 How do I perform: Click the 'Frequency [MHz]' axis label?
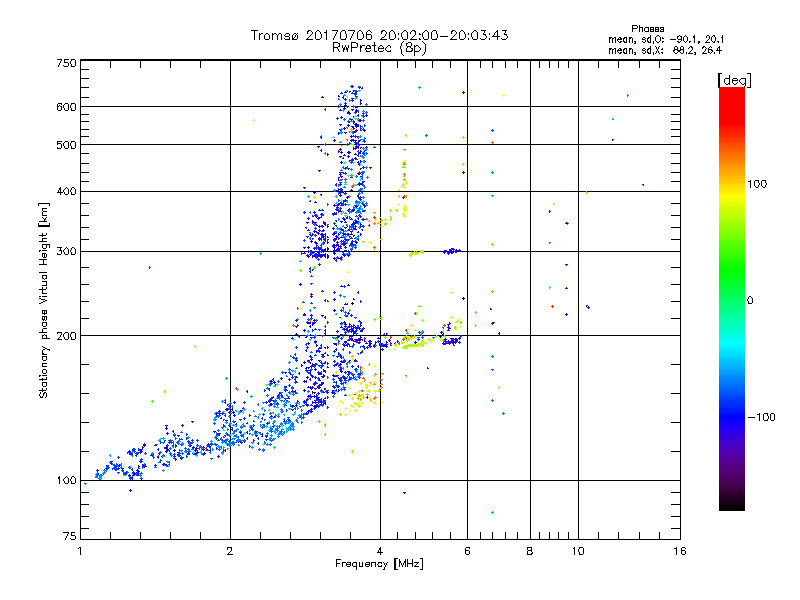coord(379,564)
